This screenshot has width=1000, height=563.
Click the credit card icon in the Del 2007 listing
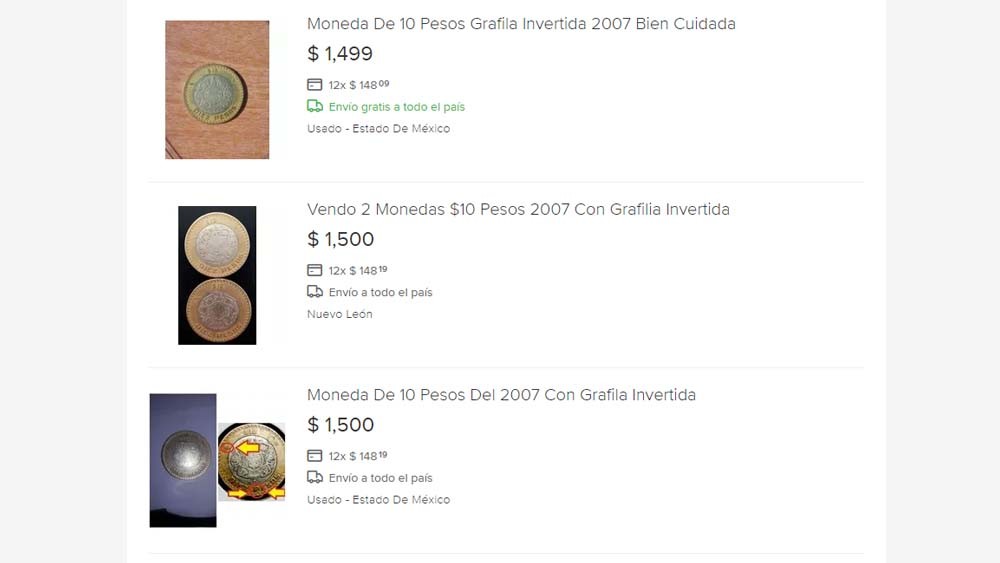(x=315, y=456)
